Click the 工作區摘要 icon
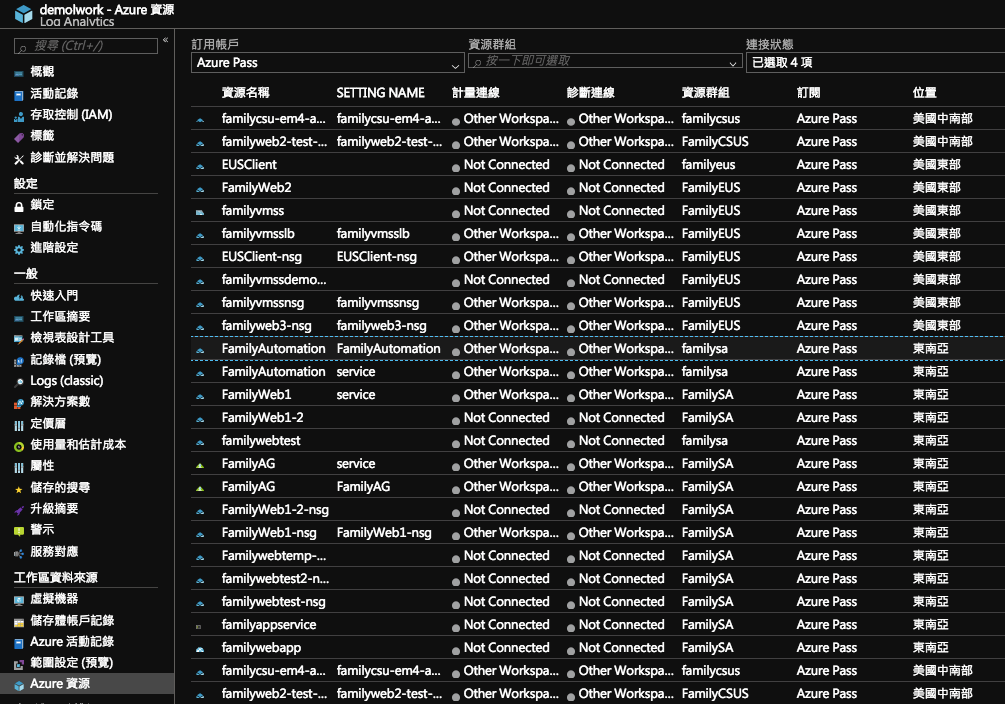The image size is (1005, 704). click(x=19, y=318)
